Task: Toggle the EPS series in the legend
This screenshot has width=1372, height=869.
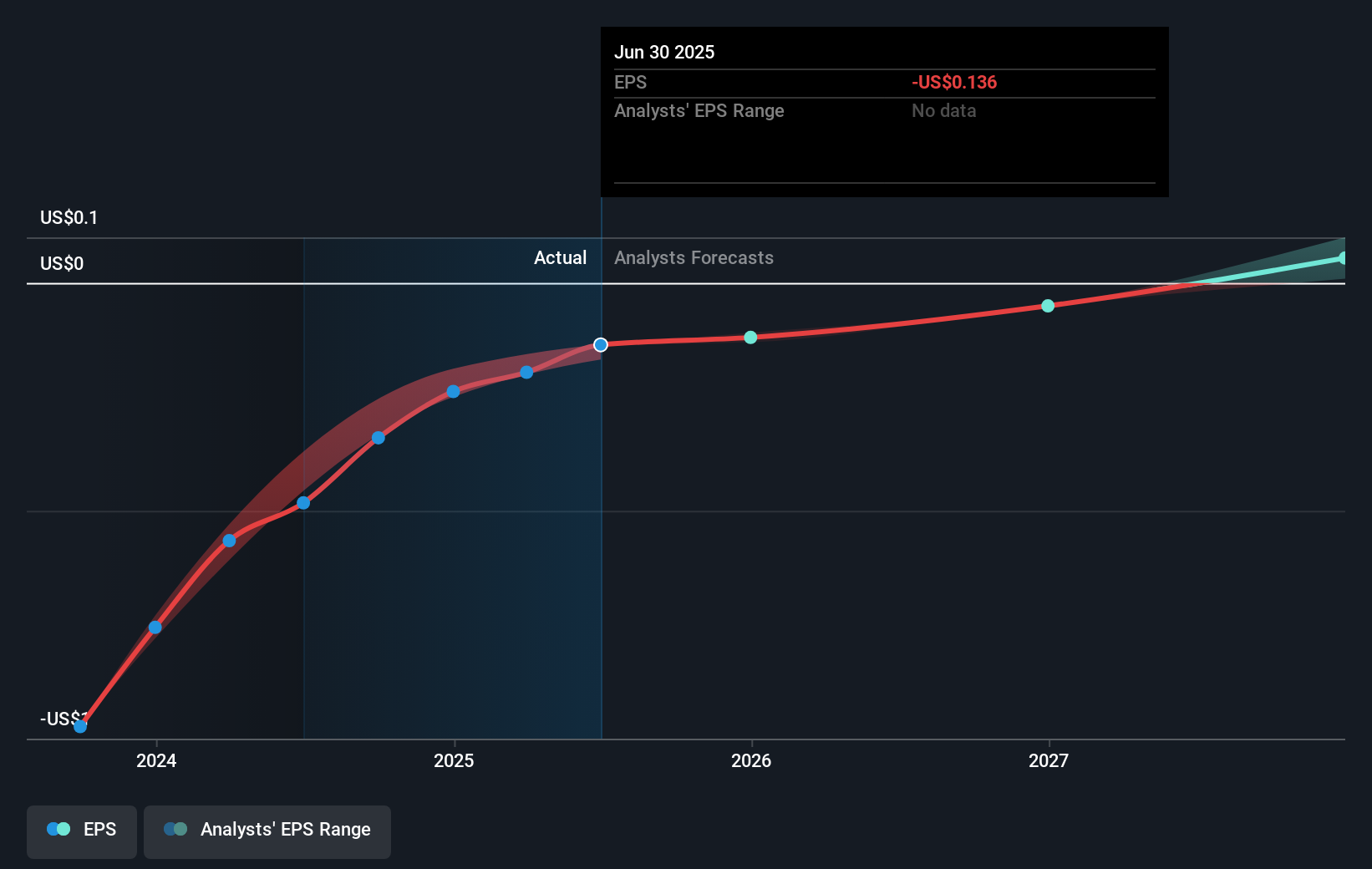Action: click(81, 831)
